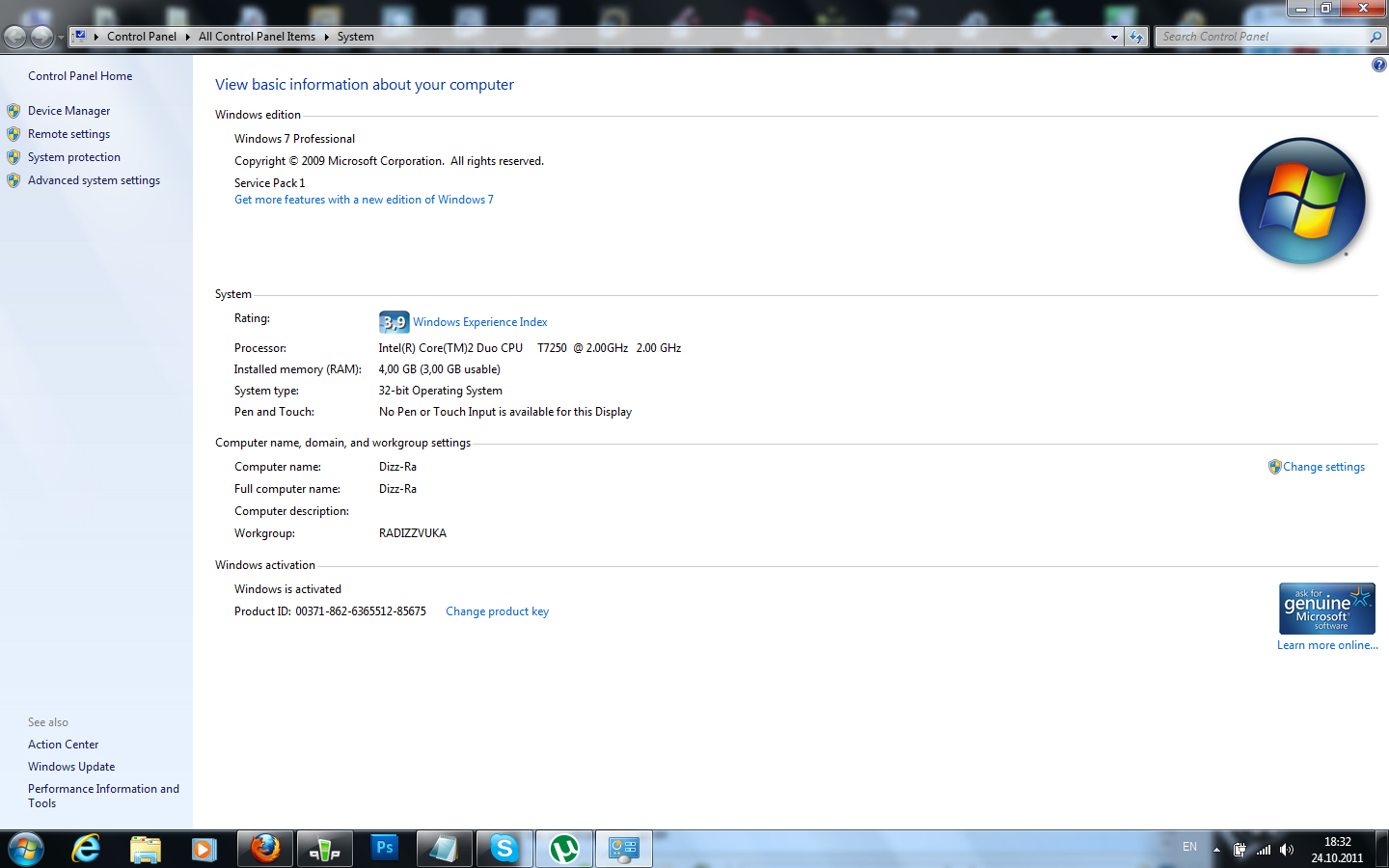Open Windows Update link
The height and width of the screenshot is (868, 1389).
[71, 767]
